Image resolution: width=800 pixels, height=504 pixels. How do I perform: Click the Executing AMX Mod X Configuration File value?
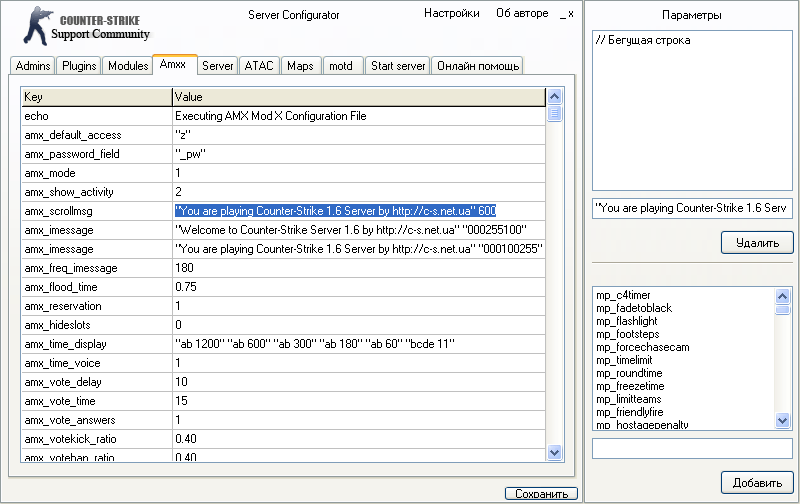(x=359, y=116)
